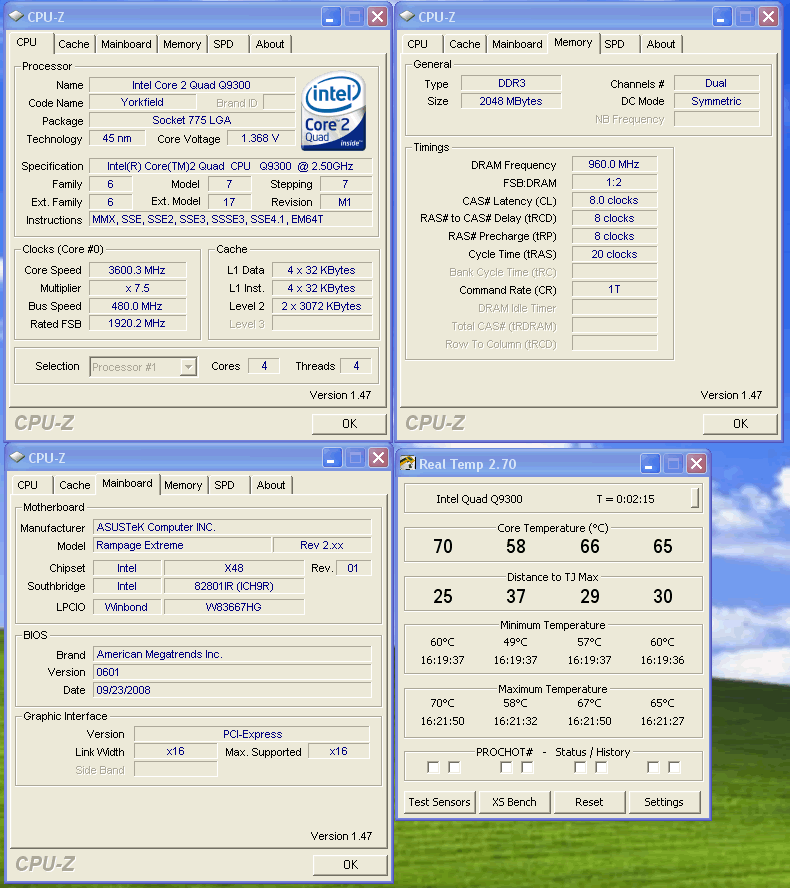Click OK in the CPU-Z window showing Core Speed
The width and height of the screenshot is (790, 888).
tap(349, 424)
